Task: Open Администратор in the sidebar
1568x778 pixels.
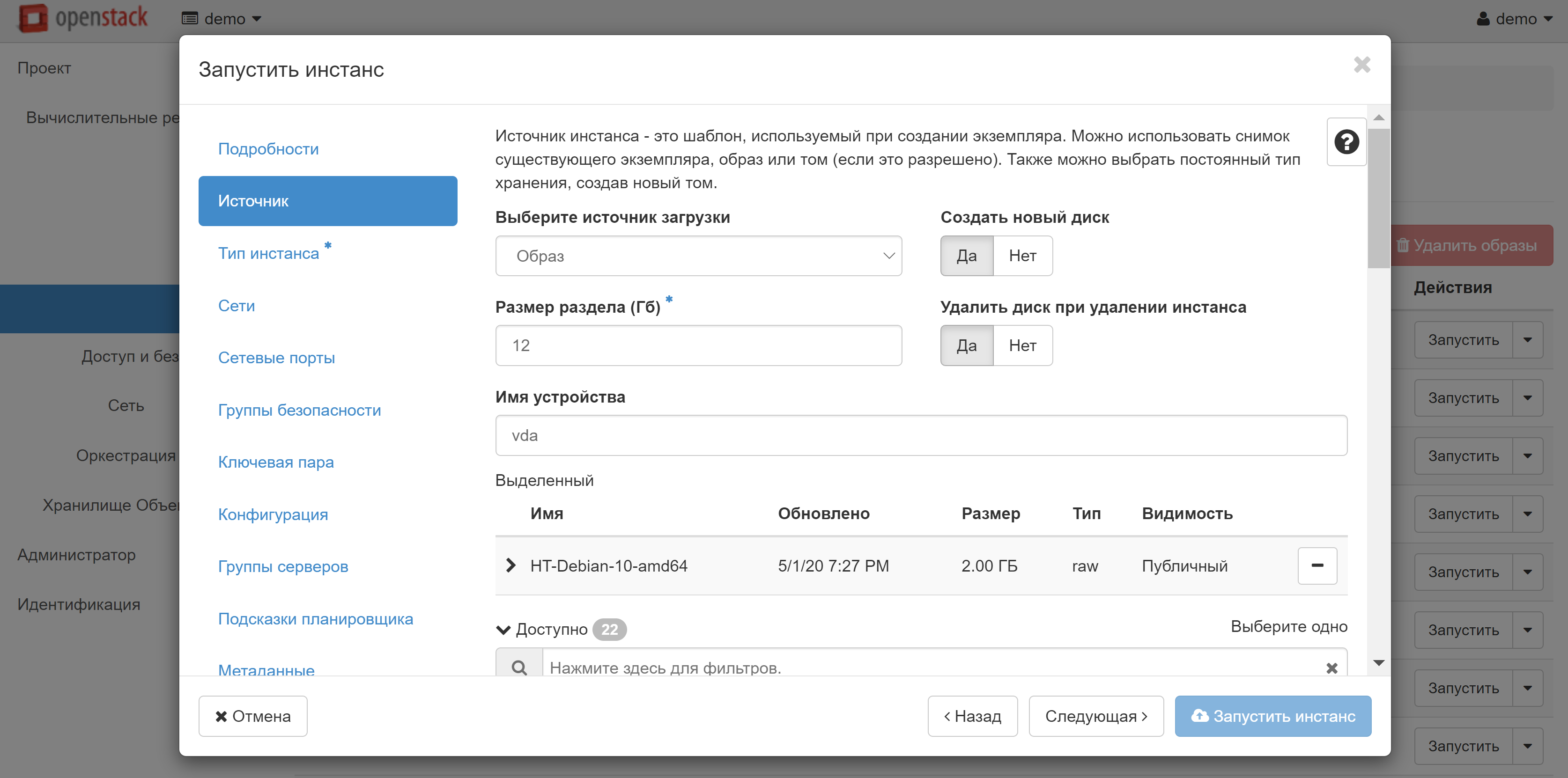Action: (77, 555)
